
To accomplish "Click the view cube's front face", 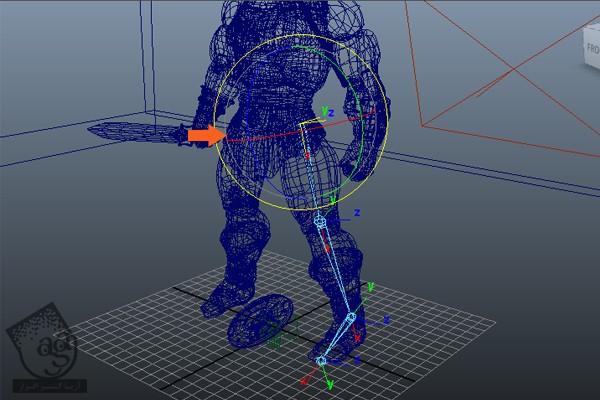I will click(592, 46).
